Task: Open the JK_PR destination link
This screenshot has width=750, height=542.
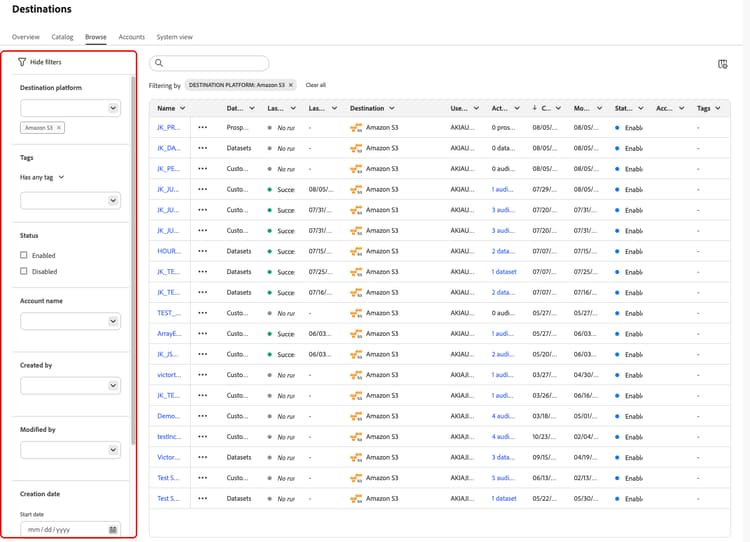Action: coord(169,128)
